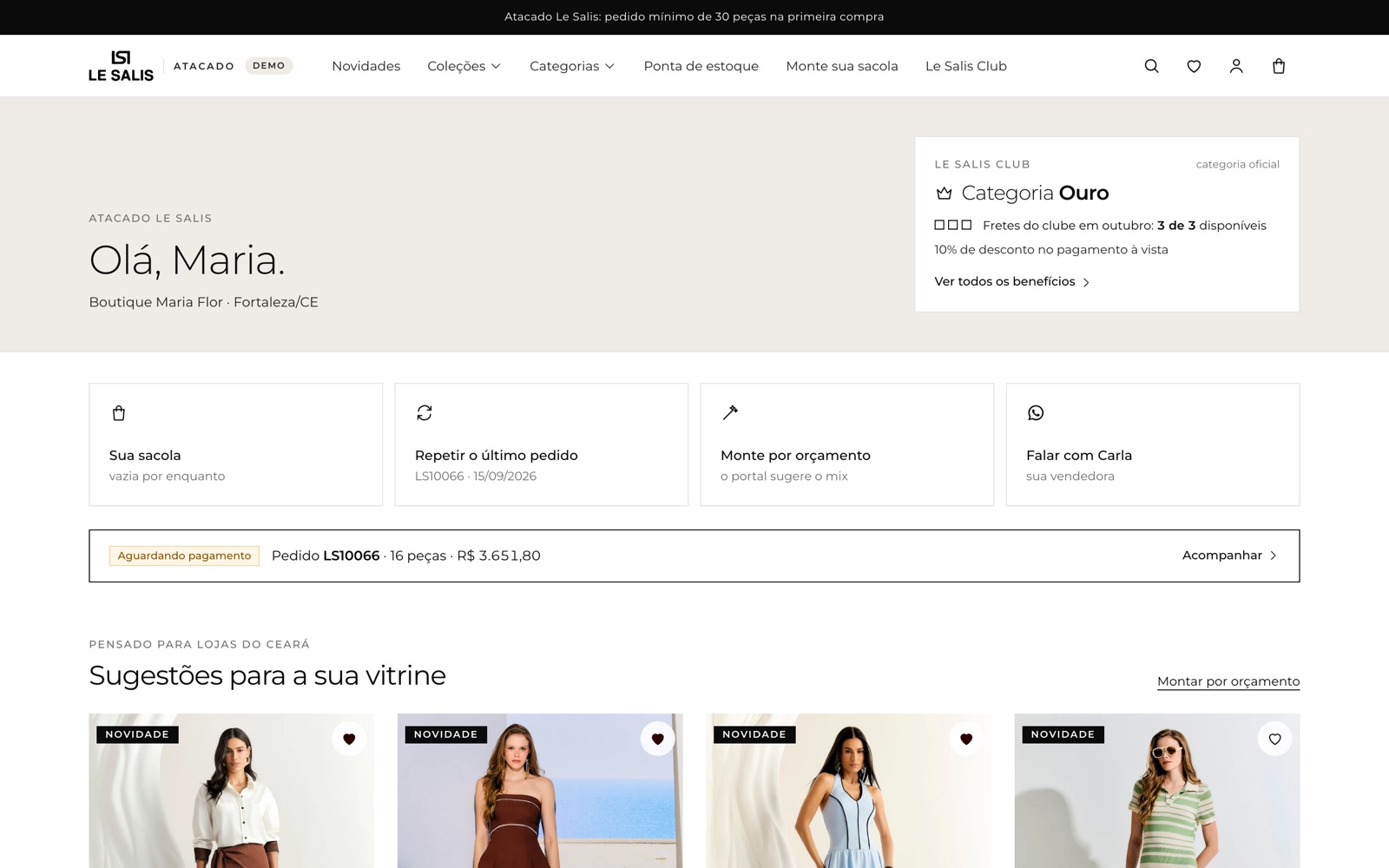Click the three freight boxes indicator
Screen dimensions: 1389x868
(x=952, y=225)
